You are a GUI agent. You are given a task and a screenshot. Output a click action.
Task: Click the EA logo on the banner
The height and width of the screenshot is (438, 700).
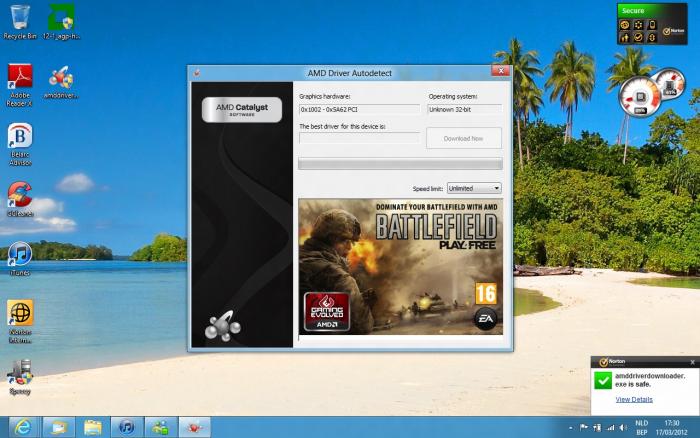(x=485, y=318)
